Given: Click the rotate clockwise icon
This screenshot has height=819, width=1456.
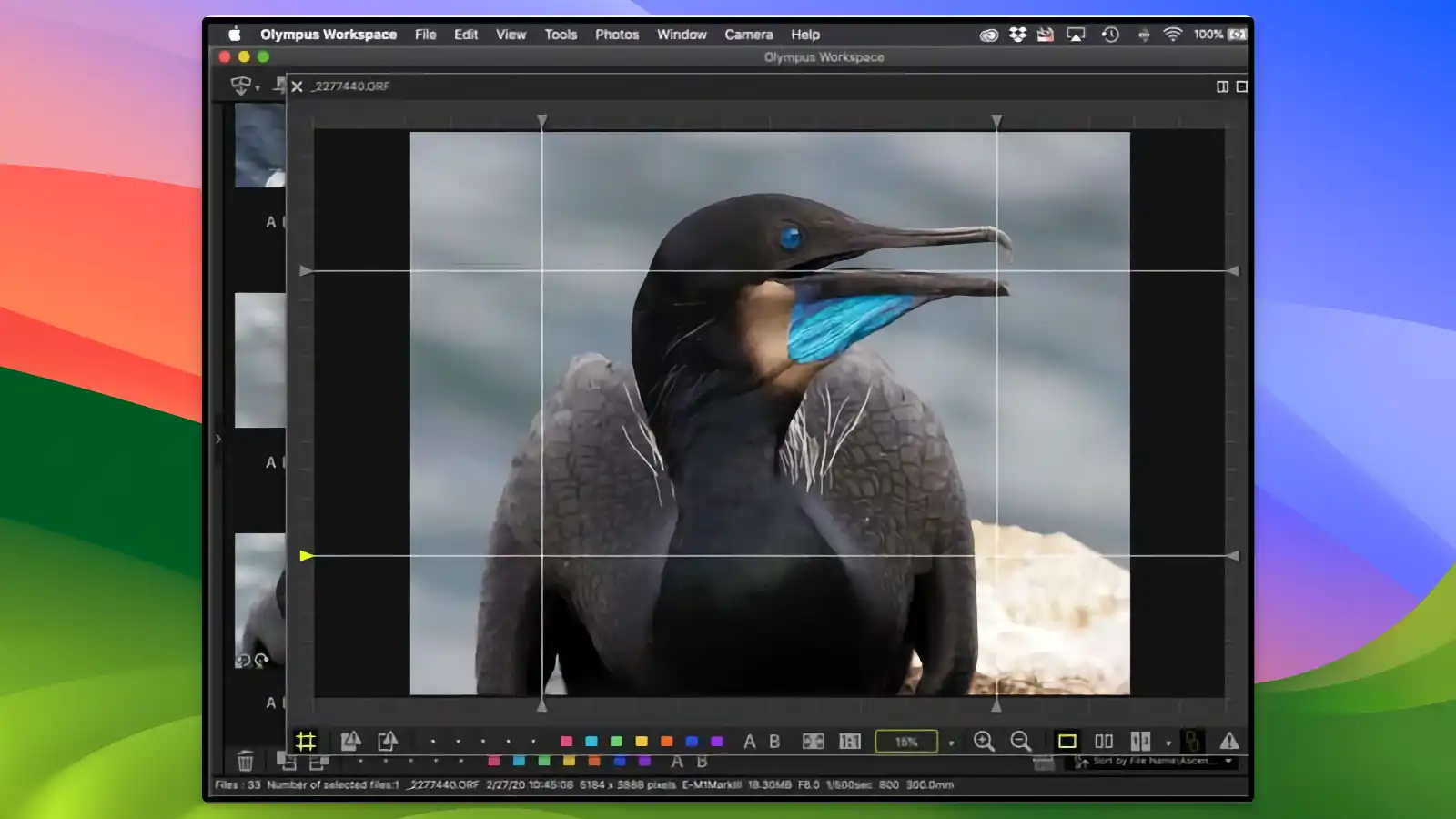Looking at the screenshot, I should [388, 741].
